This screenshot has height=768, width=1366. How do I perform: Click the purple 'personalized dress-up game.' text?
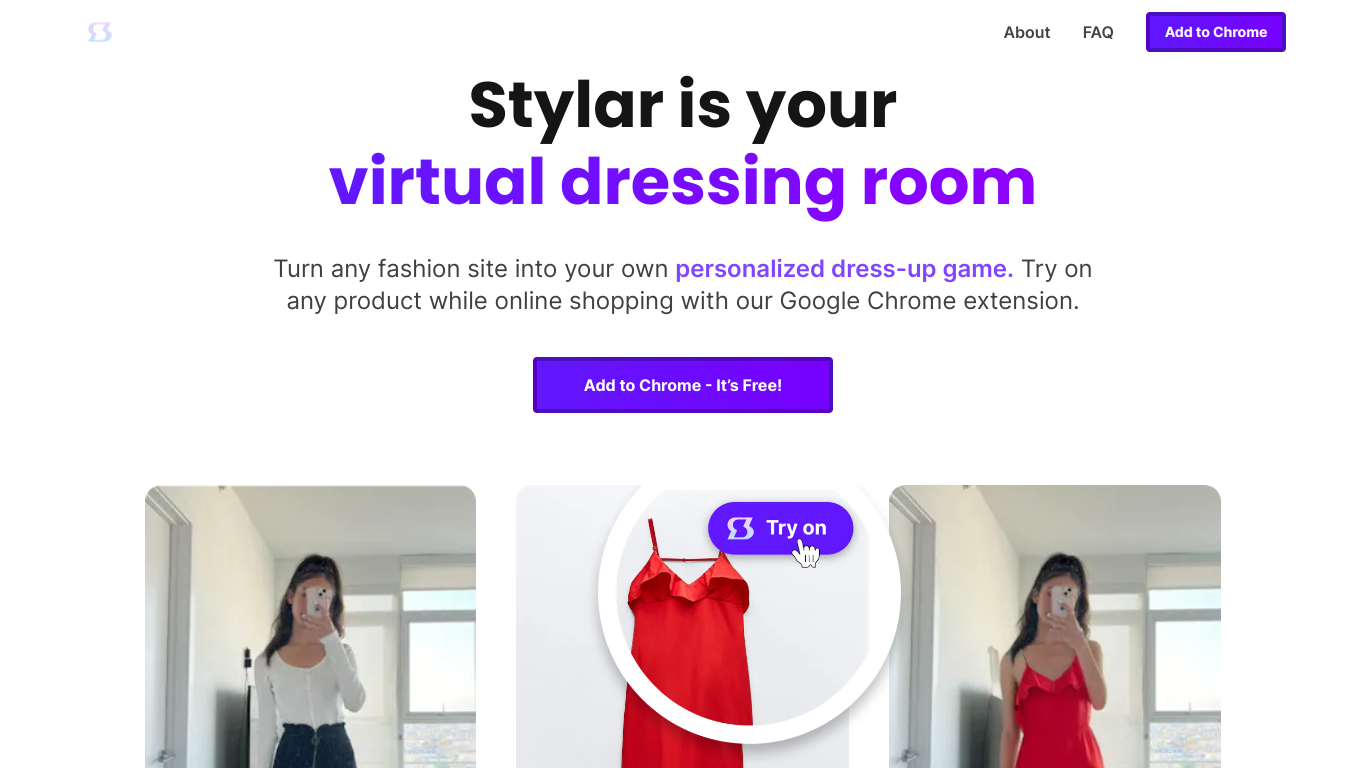pyautogui.click(x=844, y=269)
